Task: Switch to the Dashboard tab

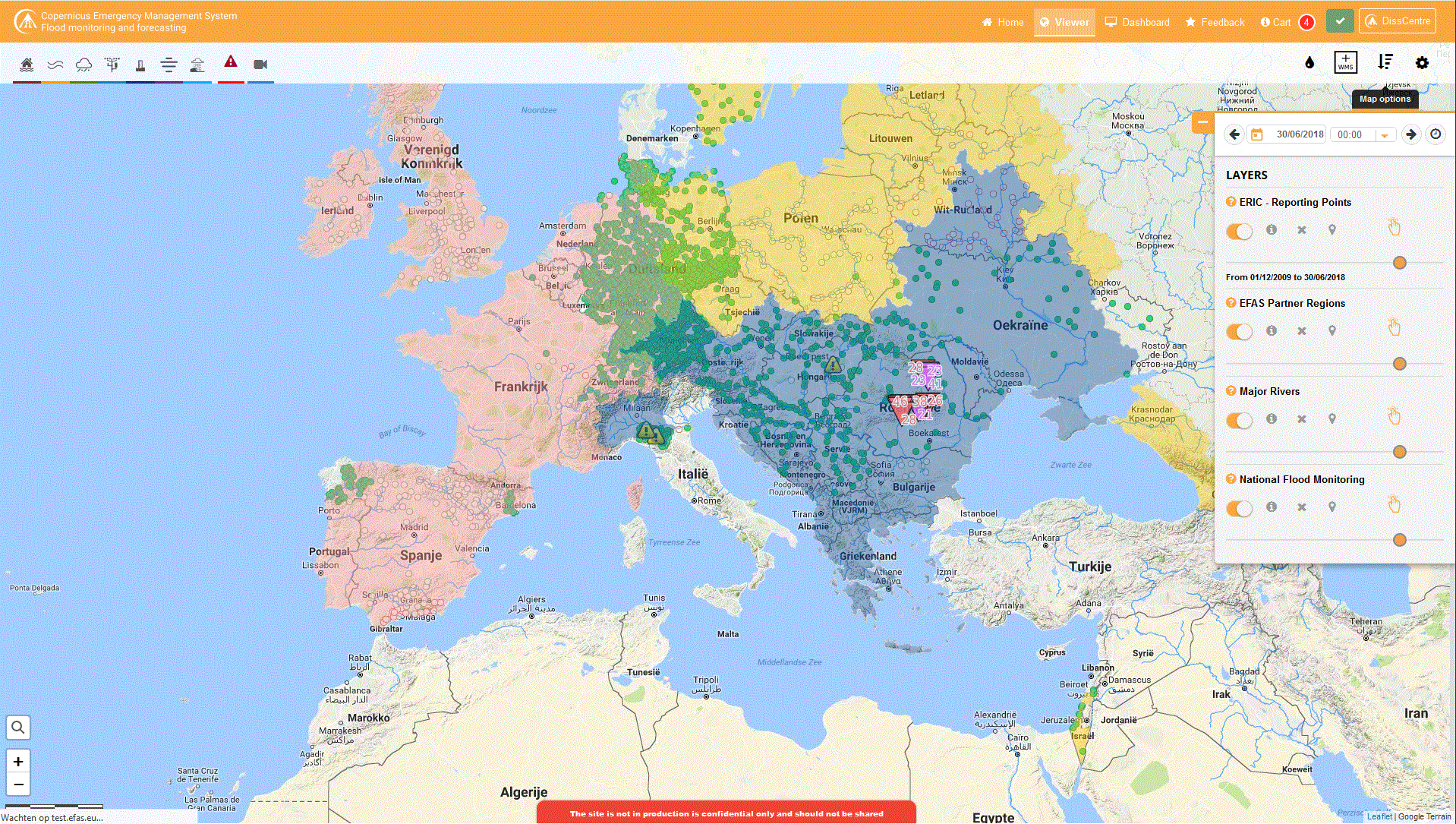Action: 1136,22
